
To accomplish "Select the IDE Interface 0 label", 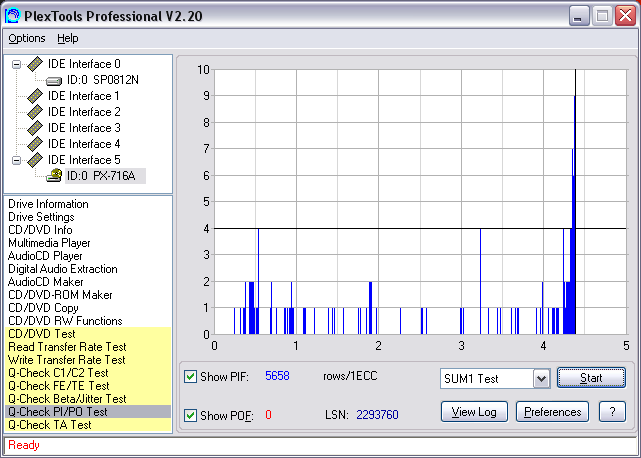I will (84, 64).
